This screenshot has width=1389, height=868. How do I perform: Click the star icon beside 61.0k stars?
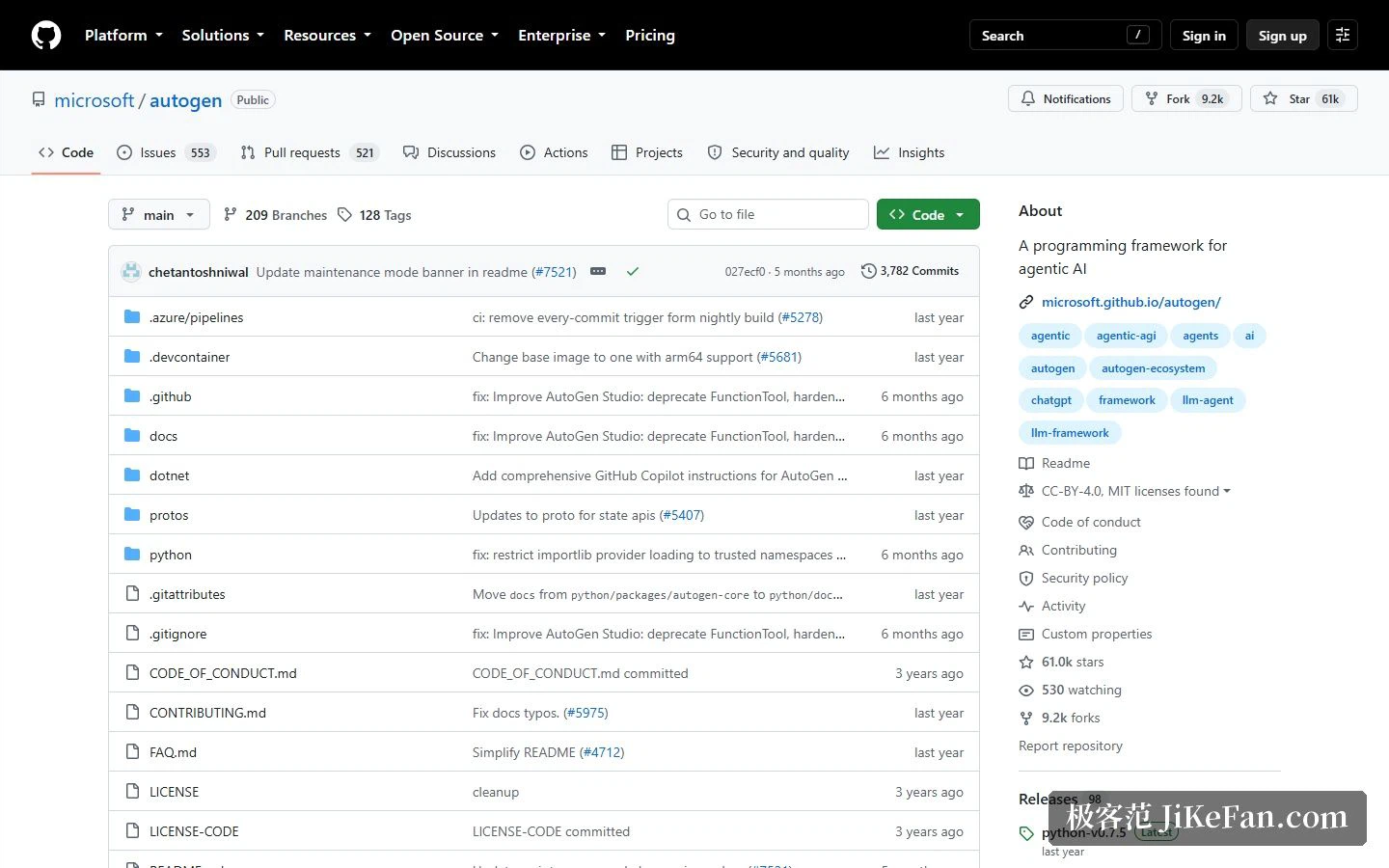click(x=1026, y=663)
